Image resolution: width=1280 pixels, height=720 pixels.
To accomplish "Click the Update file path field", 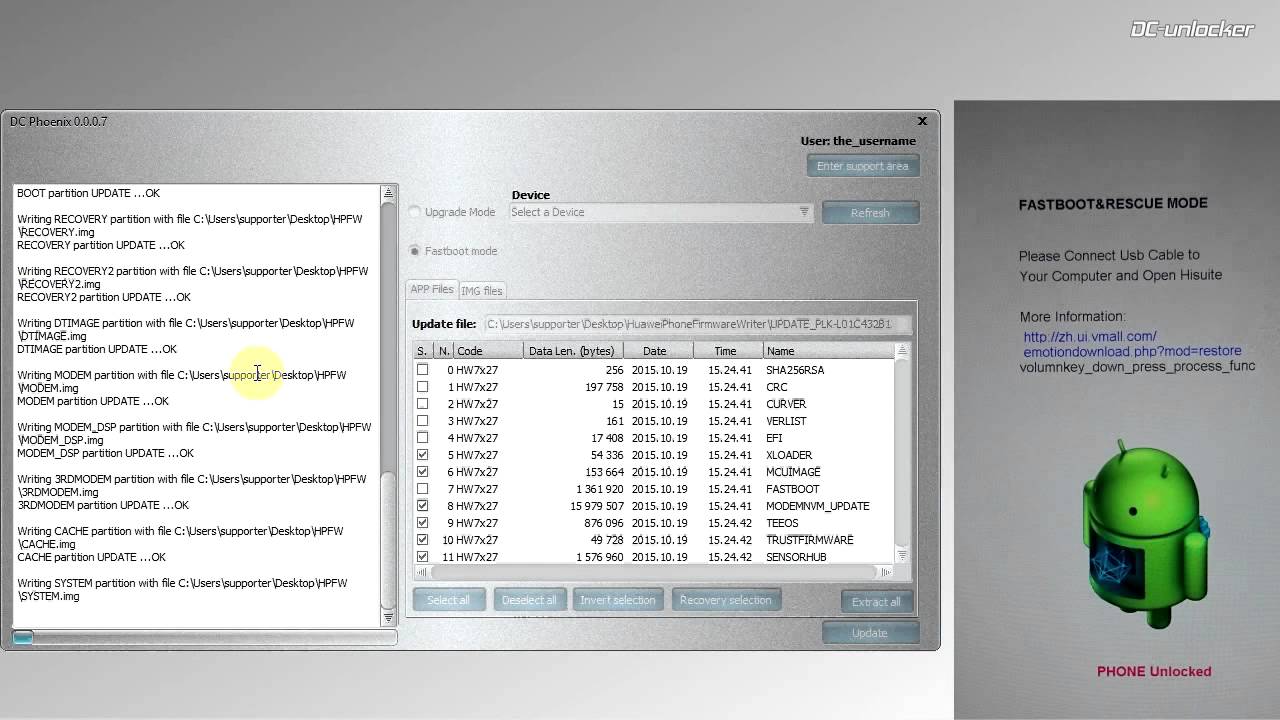I will pos(698,324).
